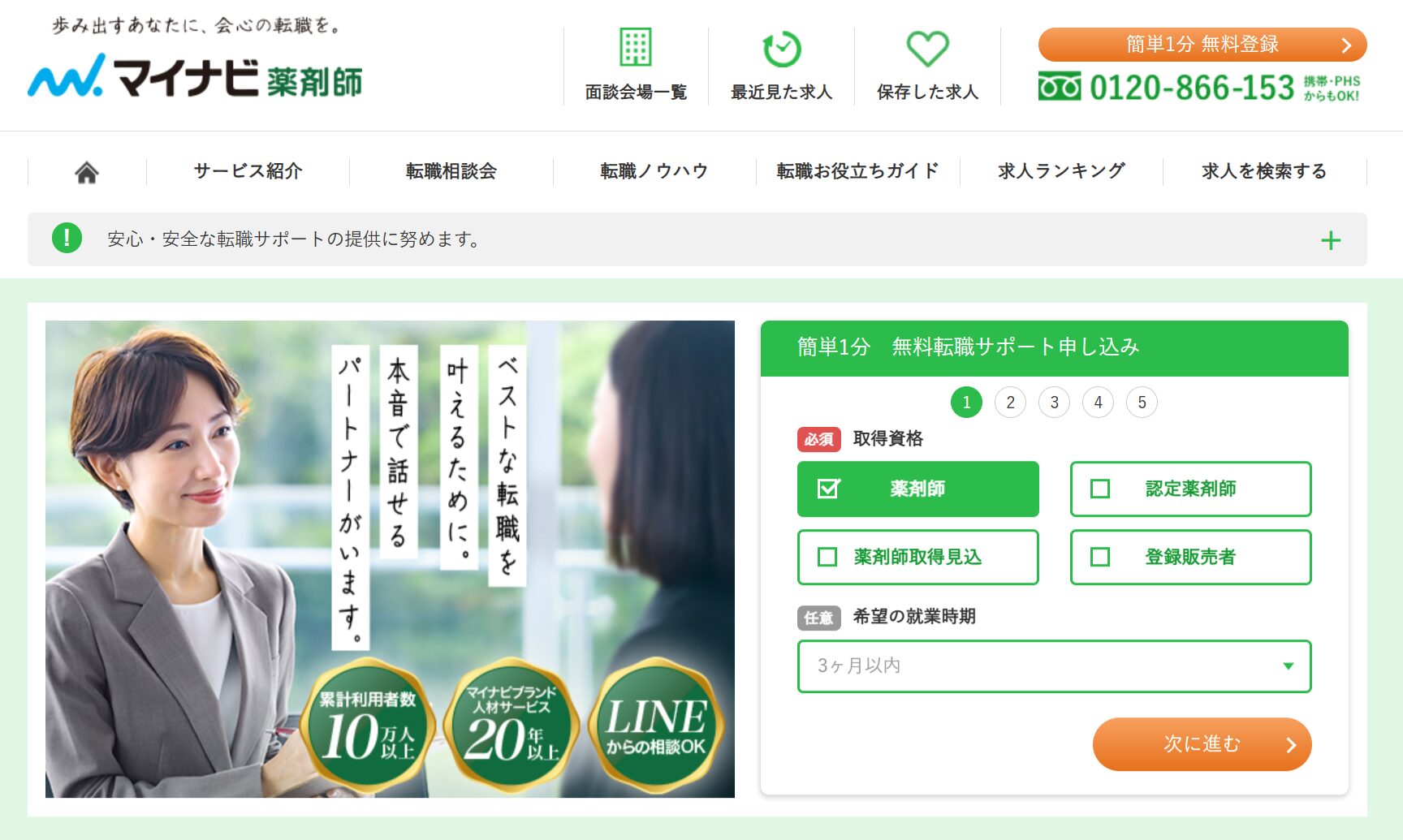Expand the 安心・安全 notice with plus
This screenshot has width=1403, height=840.
click(1331, 240)
